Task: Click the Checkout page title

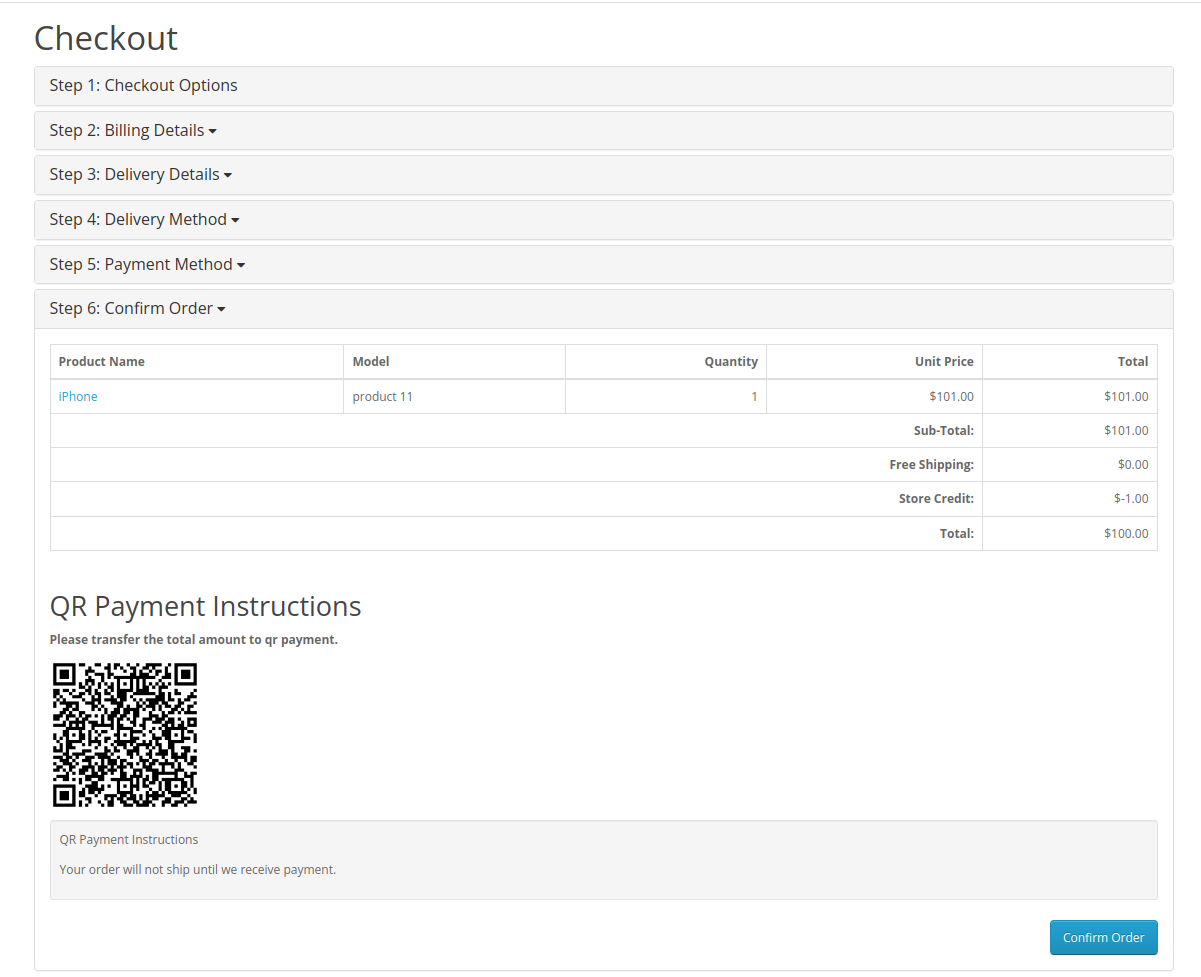Action: (x=106, y=39)
